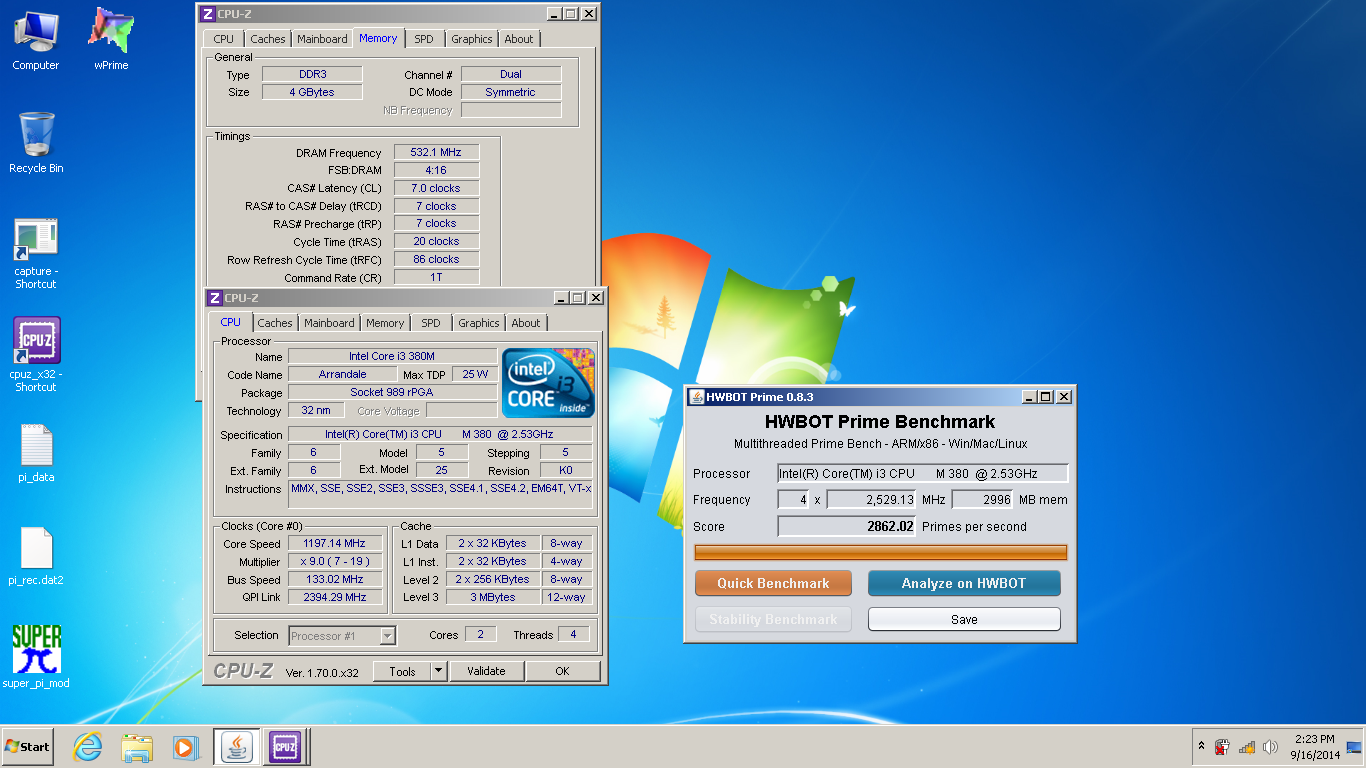Open Internet Explorer from the taskbar
Viewport: 1366px width, 768px height.
(x=88, y=747)
